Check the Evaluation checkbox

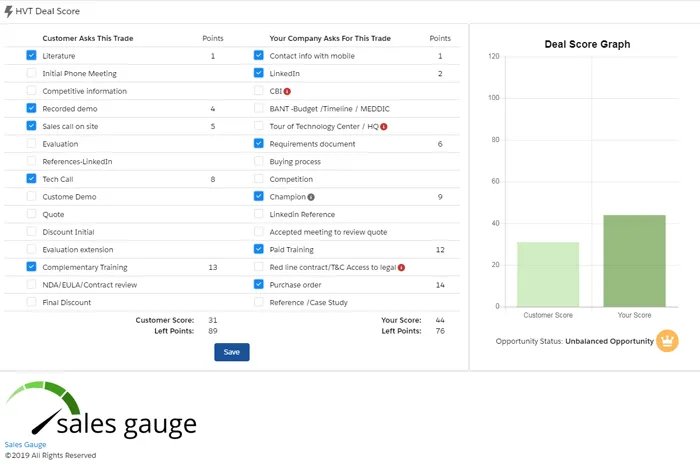31,143
